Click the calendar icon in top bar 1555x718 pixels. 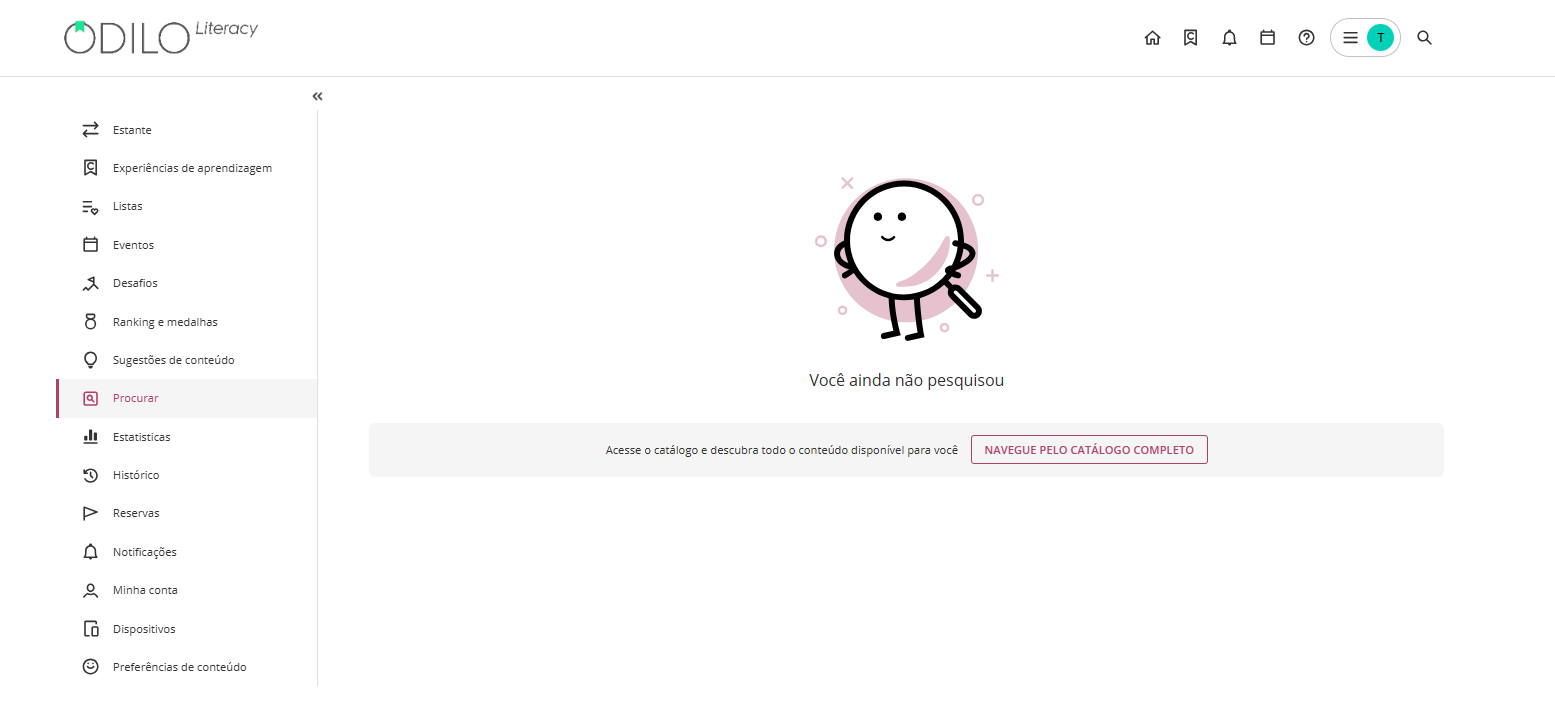pos(1267,38)
